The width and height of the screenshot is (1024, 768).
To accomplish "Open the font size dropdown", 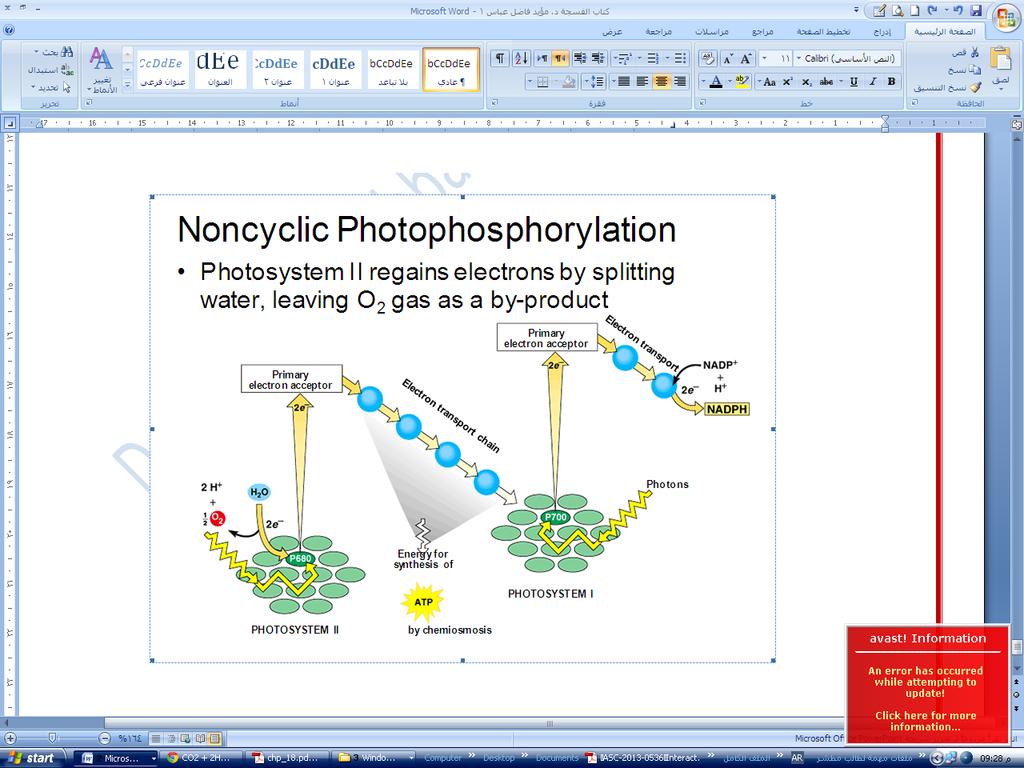I will point(764,59).
